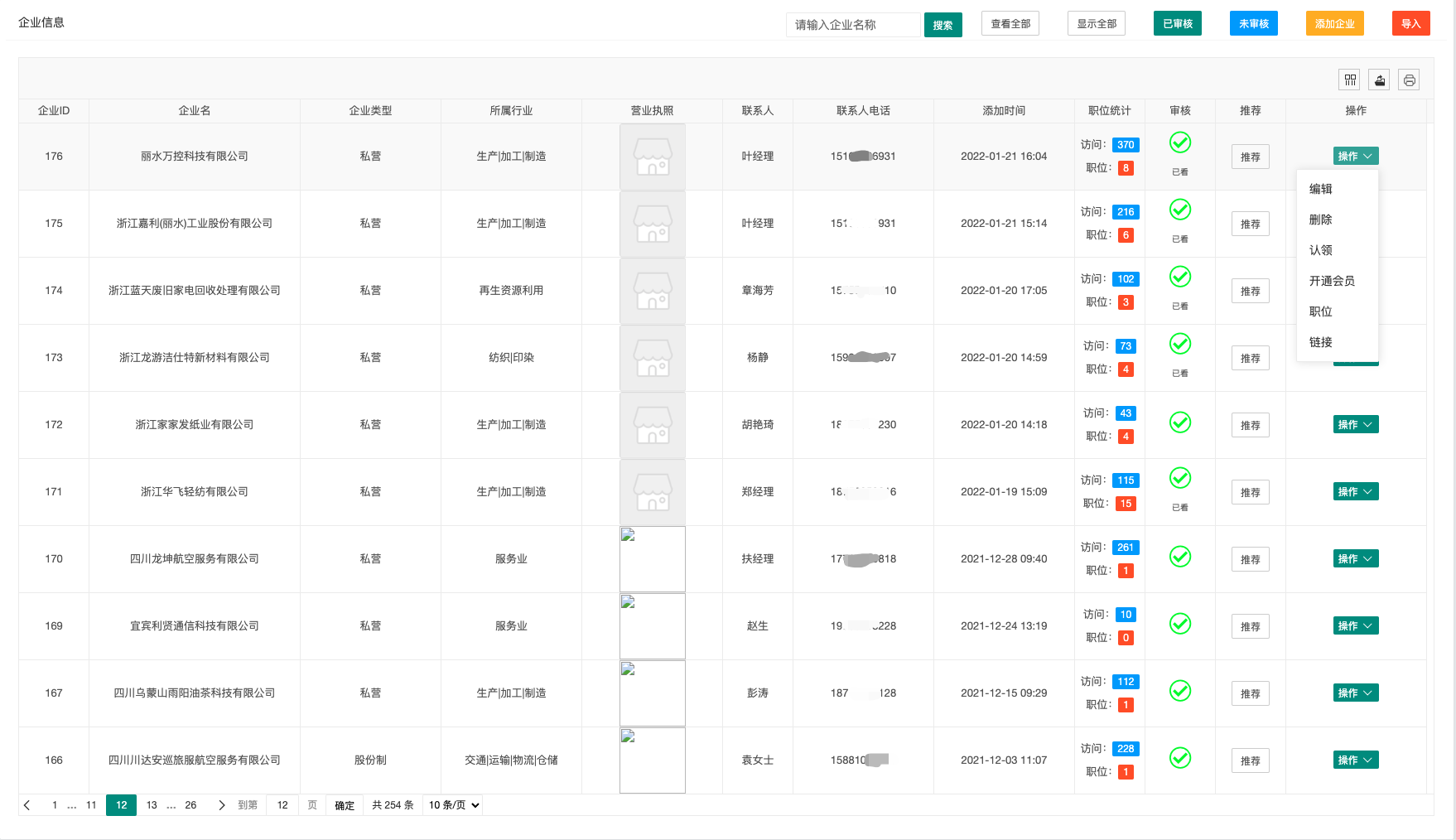Screen dimensions: 1456x840
Task: Open license thumbnail for company 170
Action: (653, 559)
